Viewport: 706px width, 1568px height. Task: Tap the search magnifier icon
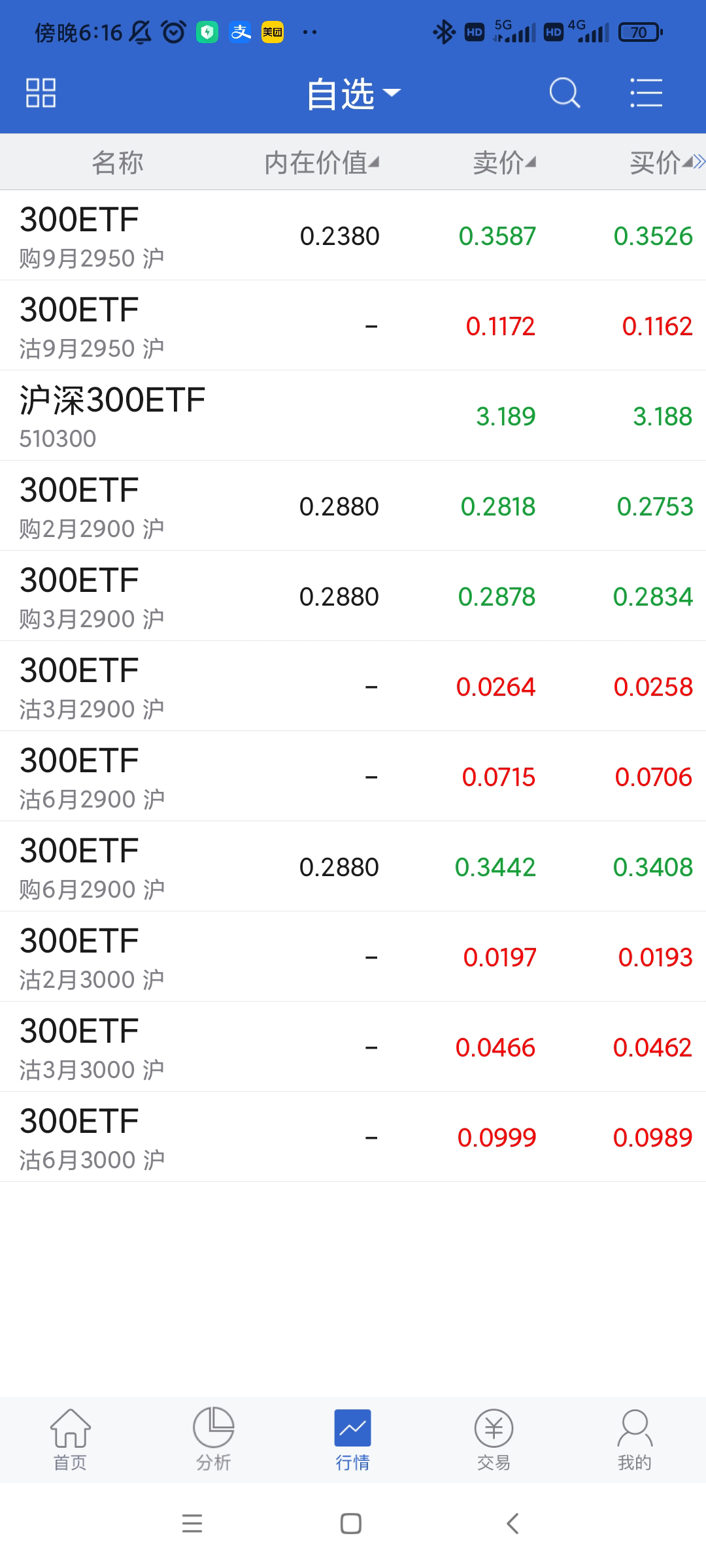pyautogui.click(x=564, y=93)
